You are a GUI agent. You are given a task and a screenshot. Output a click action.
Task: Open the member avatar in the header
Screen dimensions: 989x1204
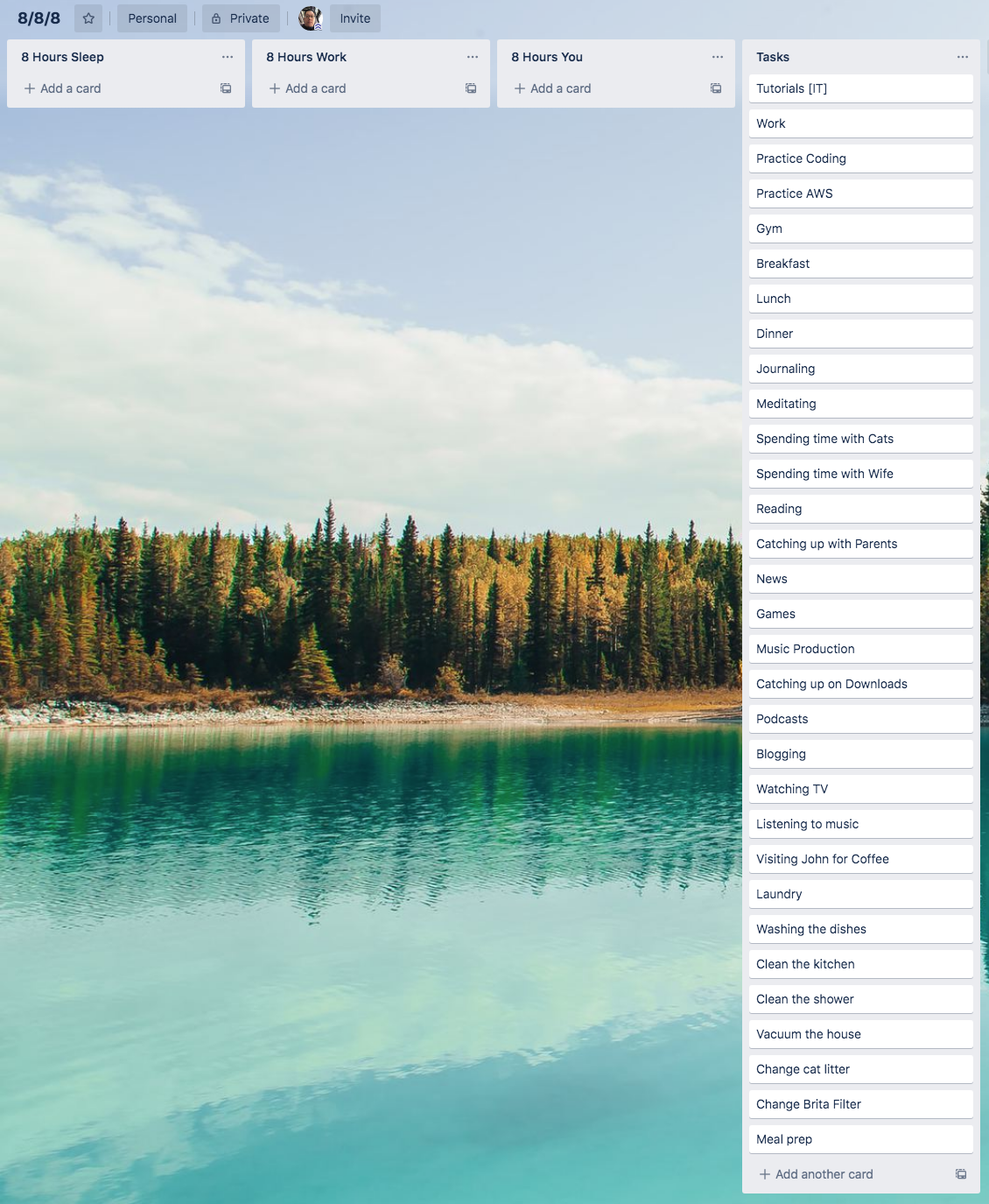pos(311,18)
